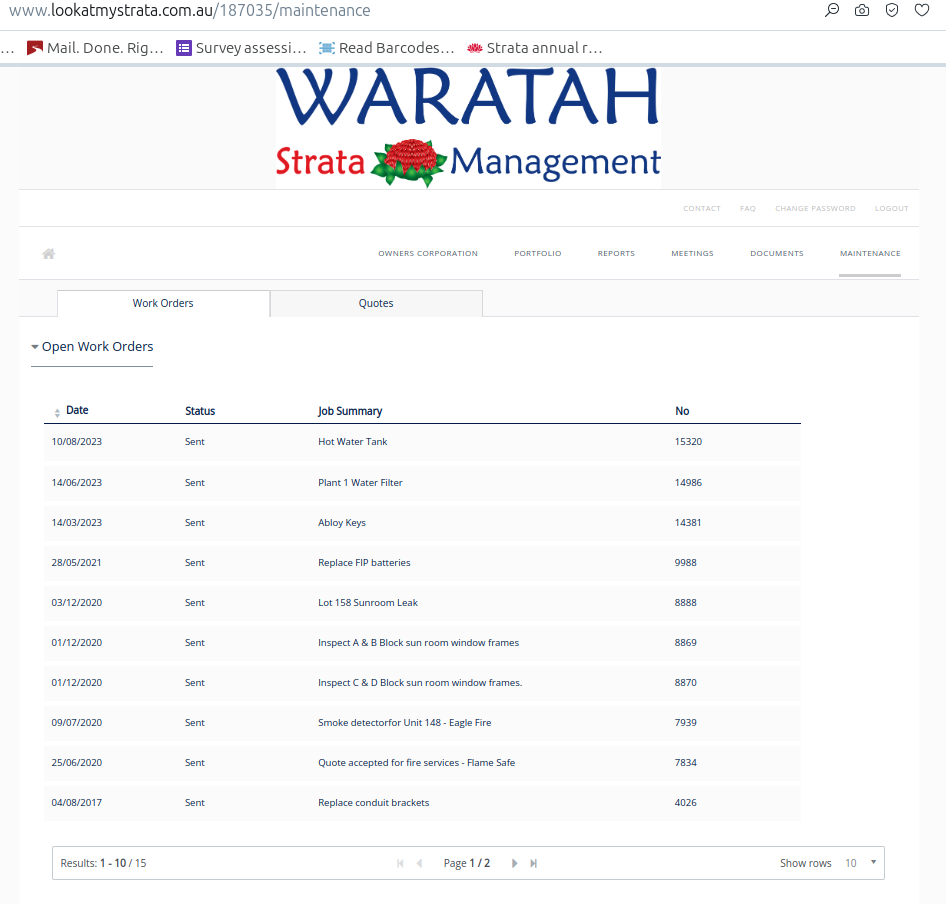Open the Owners Corporation menu
Image resolution: width=946 pixels, height=904 pixels.
click(428, 253)
